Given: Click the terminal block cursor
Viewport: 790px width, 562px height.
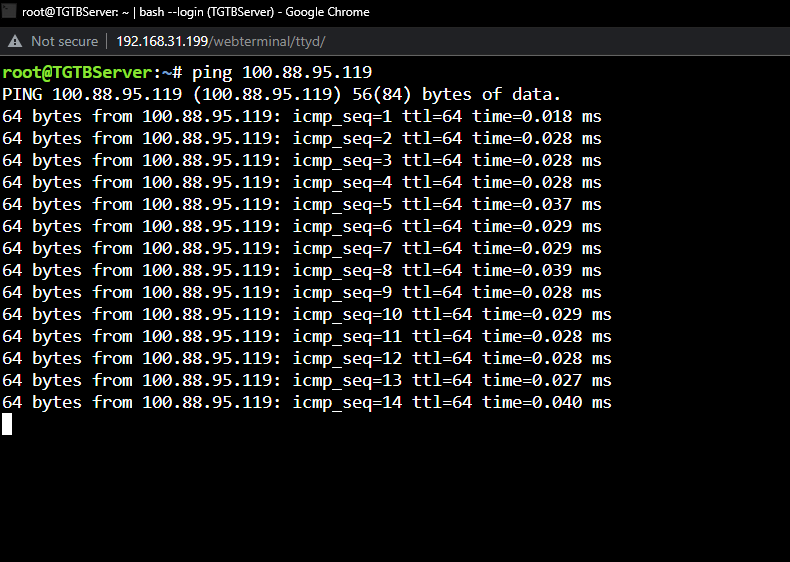Looking at the screenshot, I should [7, 424].
